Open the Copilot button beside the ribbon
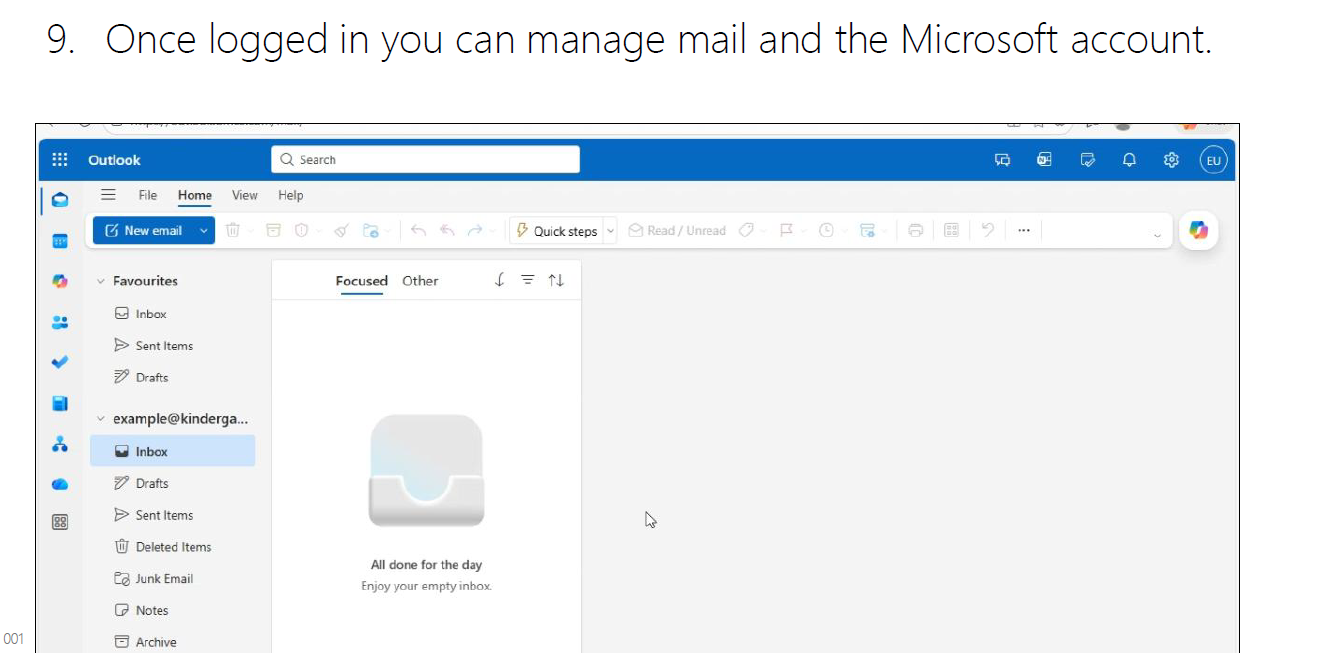1327x653 pixels. [1198, 230]
